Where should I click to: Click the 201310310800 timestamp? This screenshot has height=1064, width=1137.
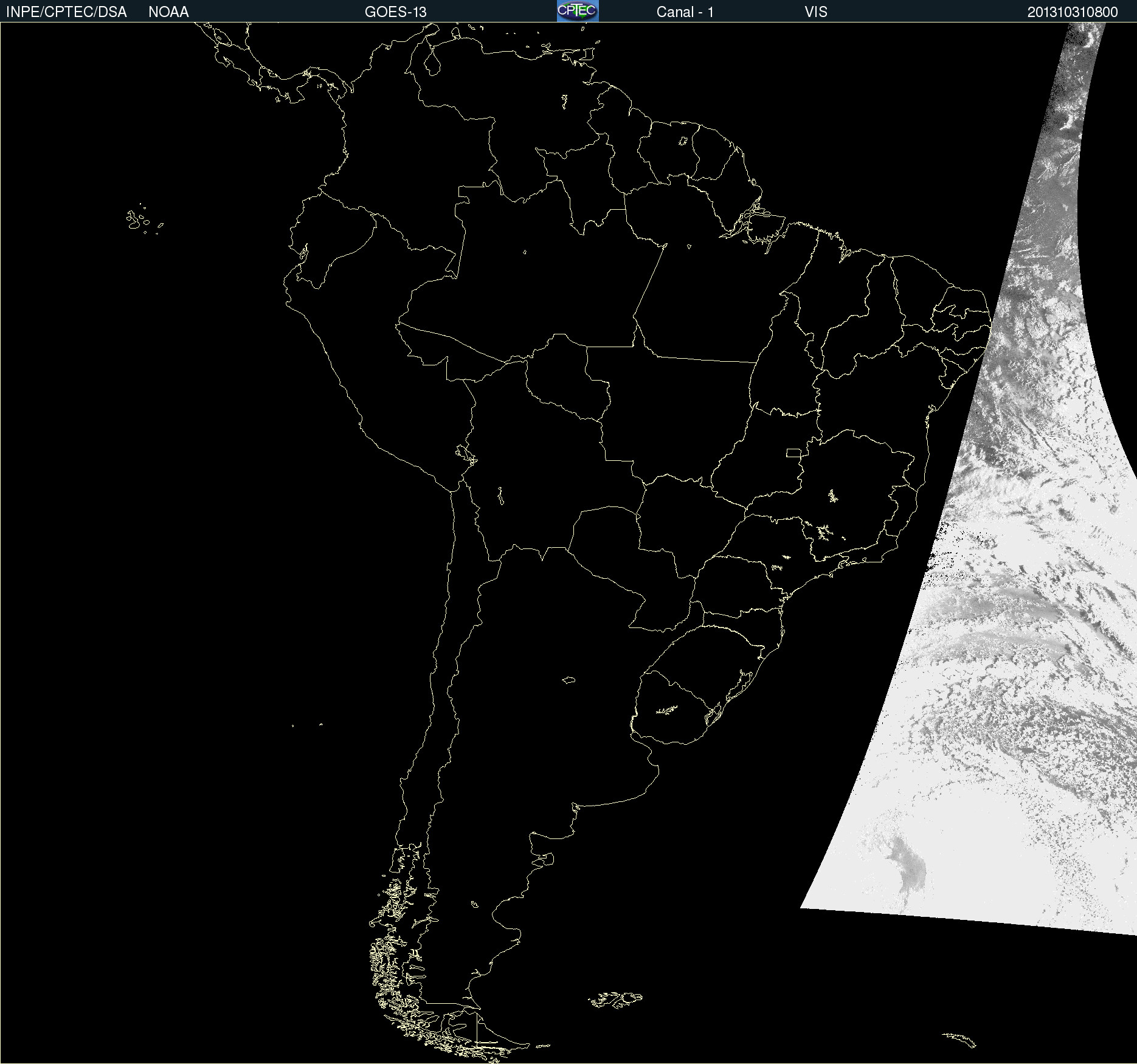pyautogui.click(x=1072, y=12)
